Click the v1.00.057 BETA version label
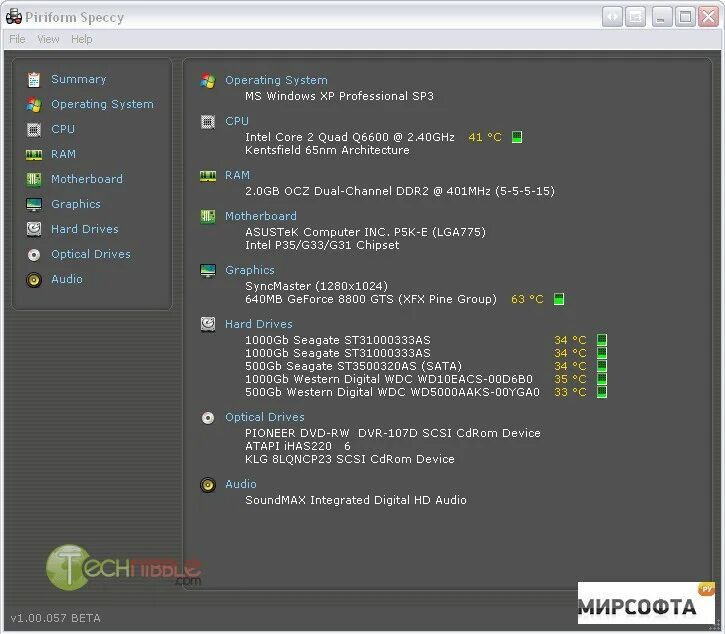 click(x=55, y=618)
